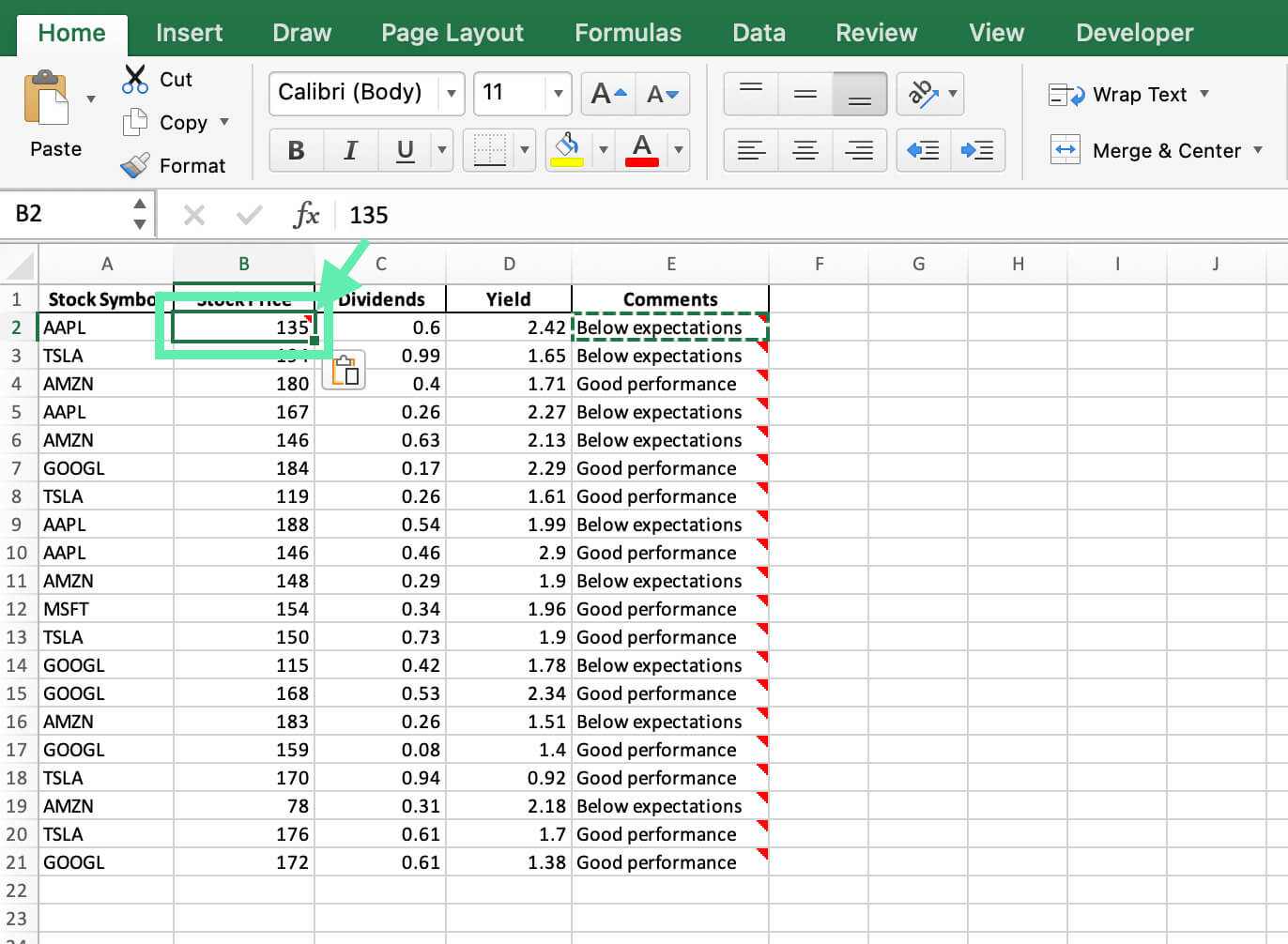1288x944 pixels.
Task: Click the stock price 78 cell
Action: pyautogui.click(x=244, y=806)
